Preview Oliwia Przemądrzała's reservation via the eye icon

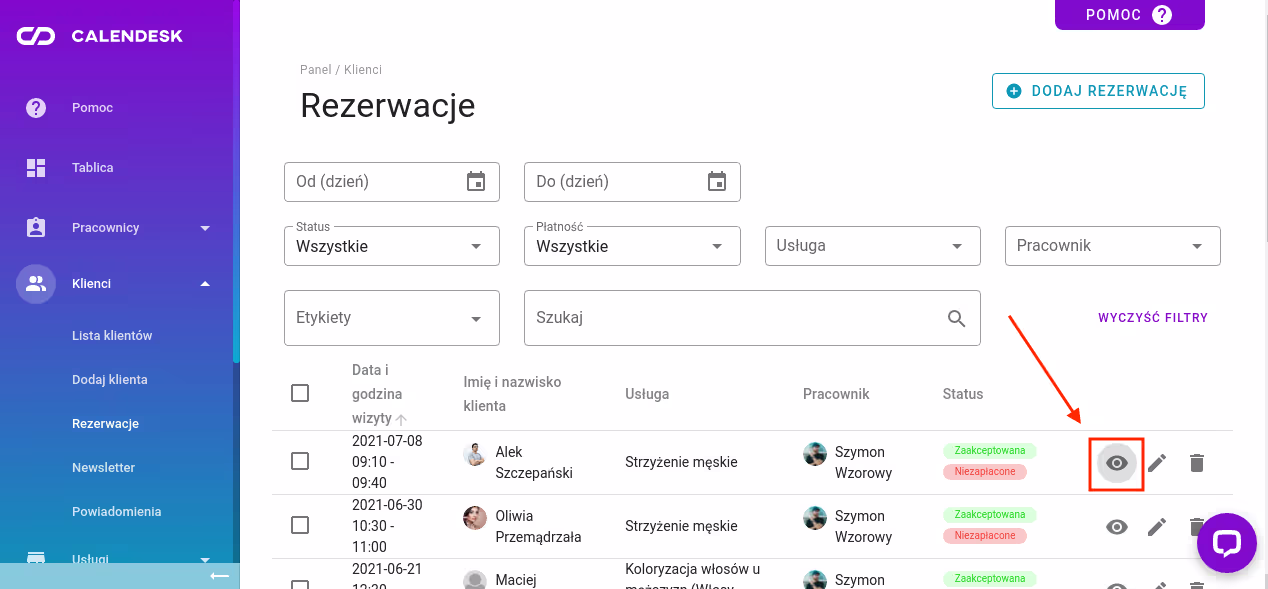coord(1116,526)
